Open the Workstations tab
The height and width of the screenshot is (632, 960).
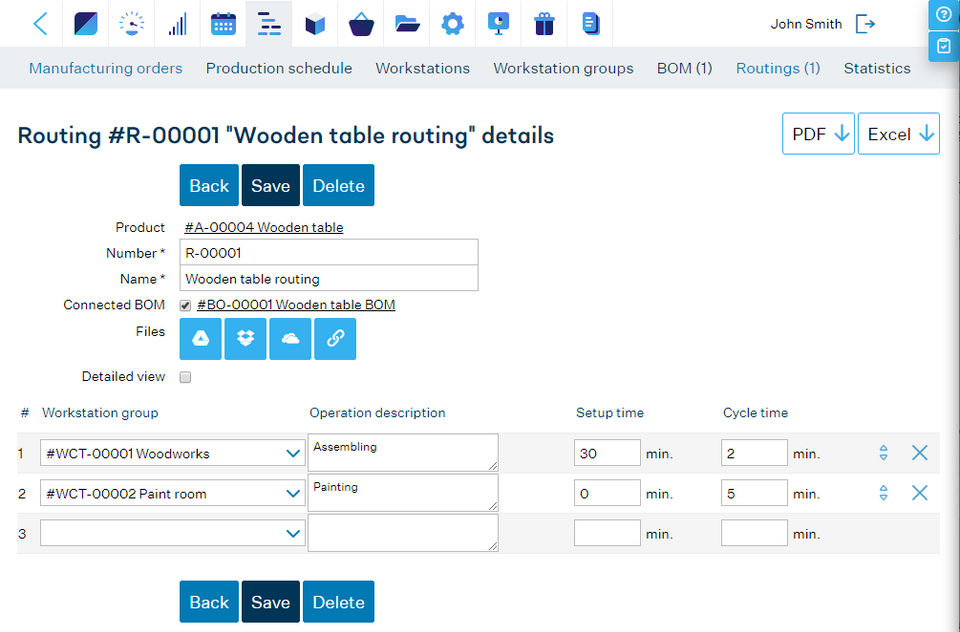coord(422,68)
